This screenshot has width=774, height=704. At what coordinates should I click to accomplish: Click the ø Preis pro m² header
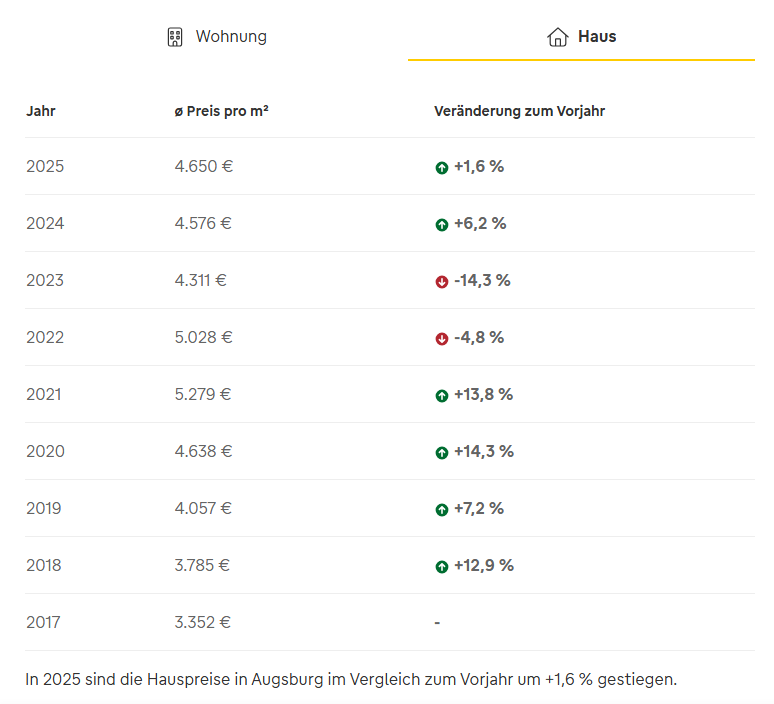221,111
